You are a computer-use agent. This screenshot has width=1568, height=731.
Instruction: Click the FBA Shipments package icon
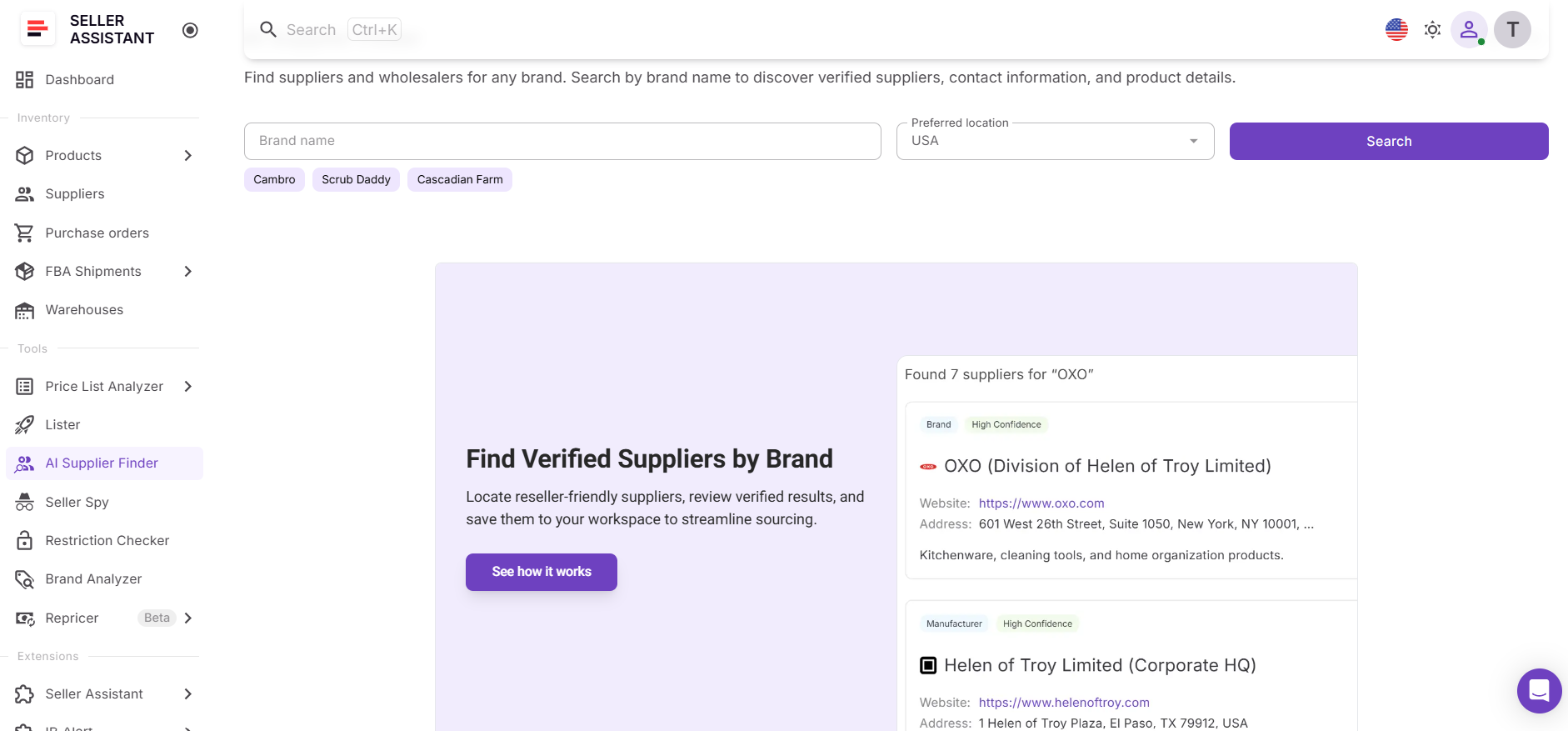point(25,271)
